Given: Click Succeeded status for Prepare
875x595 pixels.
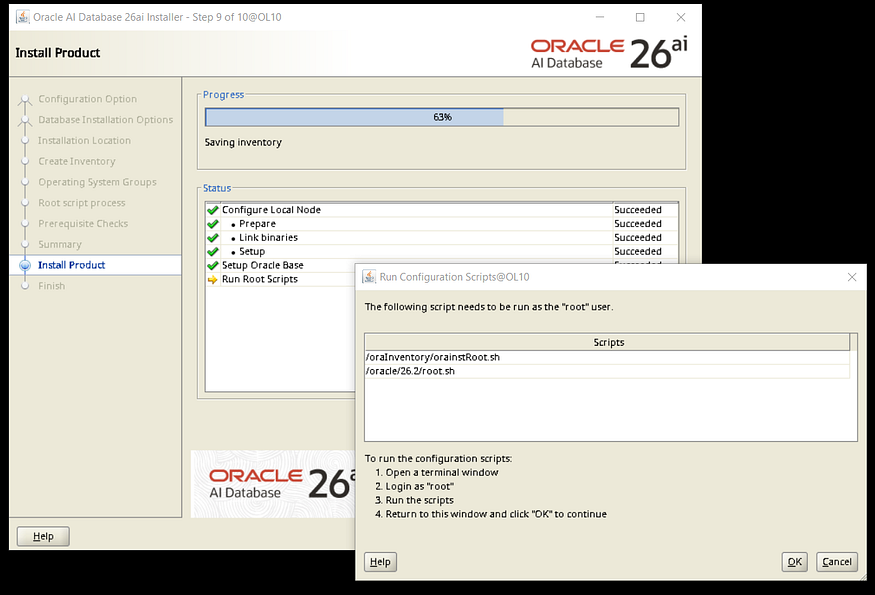Looking at the screenshot, I should tap(638, 224).
